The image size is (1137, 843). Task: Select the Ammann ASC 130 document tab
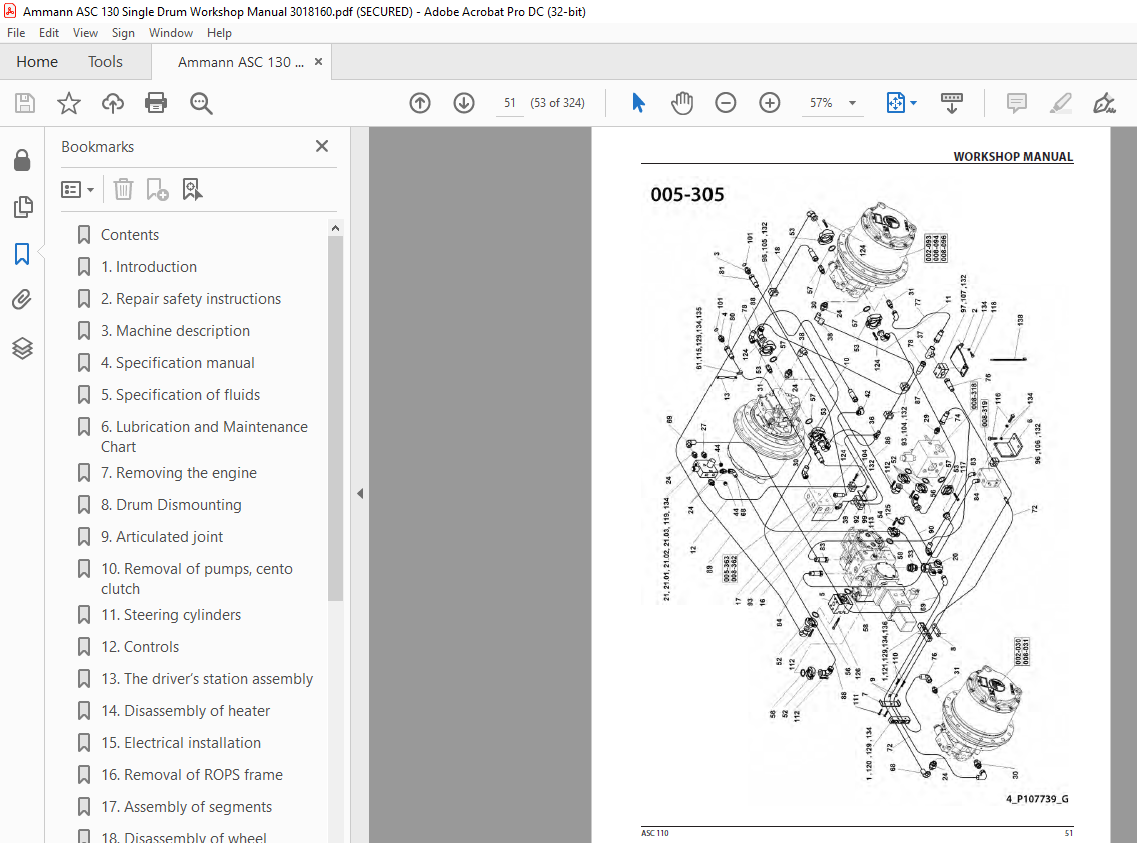pyautogui.click(x=240, y=62)
